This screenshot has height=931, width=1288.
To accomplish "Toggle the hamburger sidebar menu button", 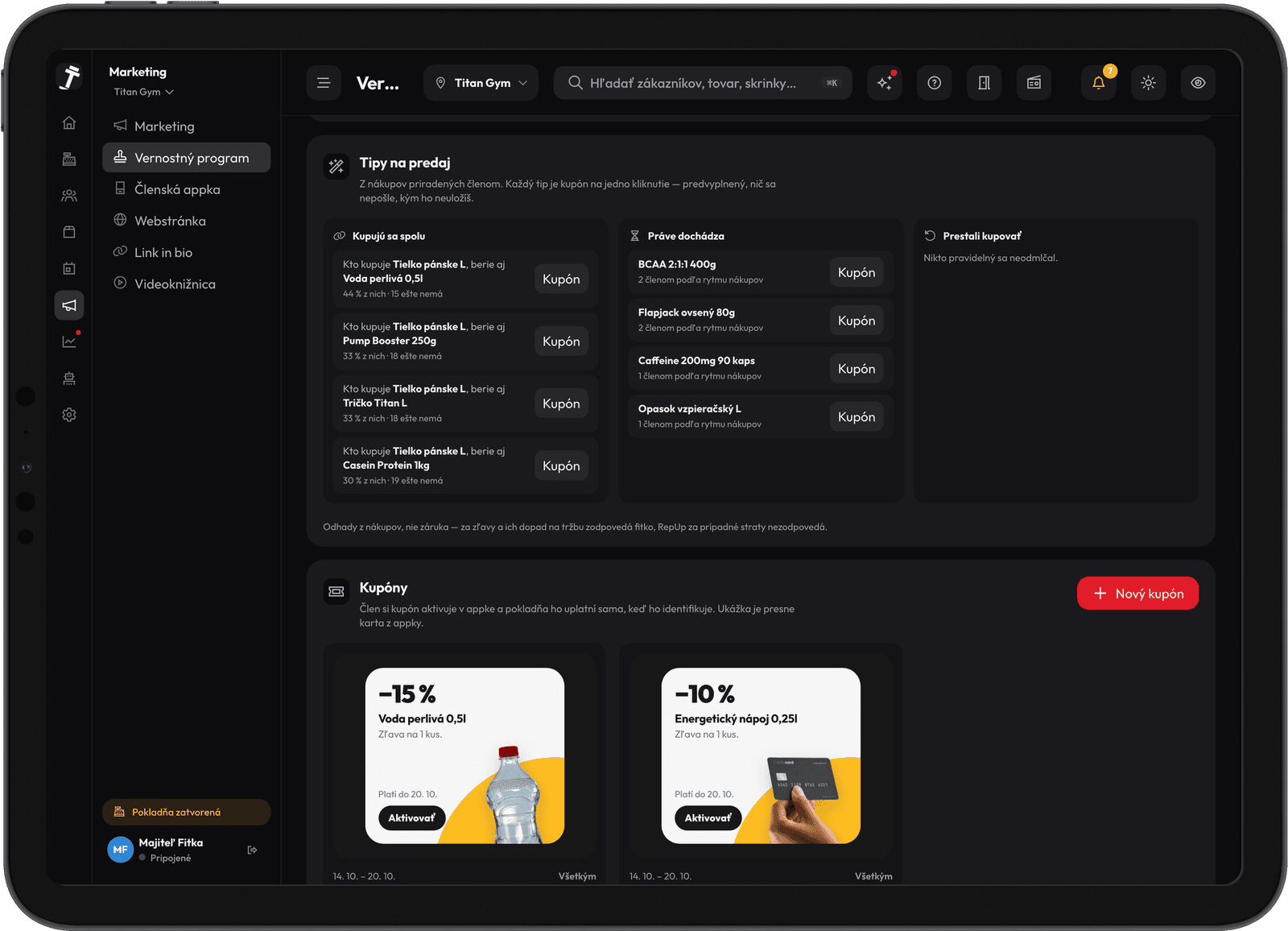I will tap(324, 83).
